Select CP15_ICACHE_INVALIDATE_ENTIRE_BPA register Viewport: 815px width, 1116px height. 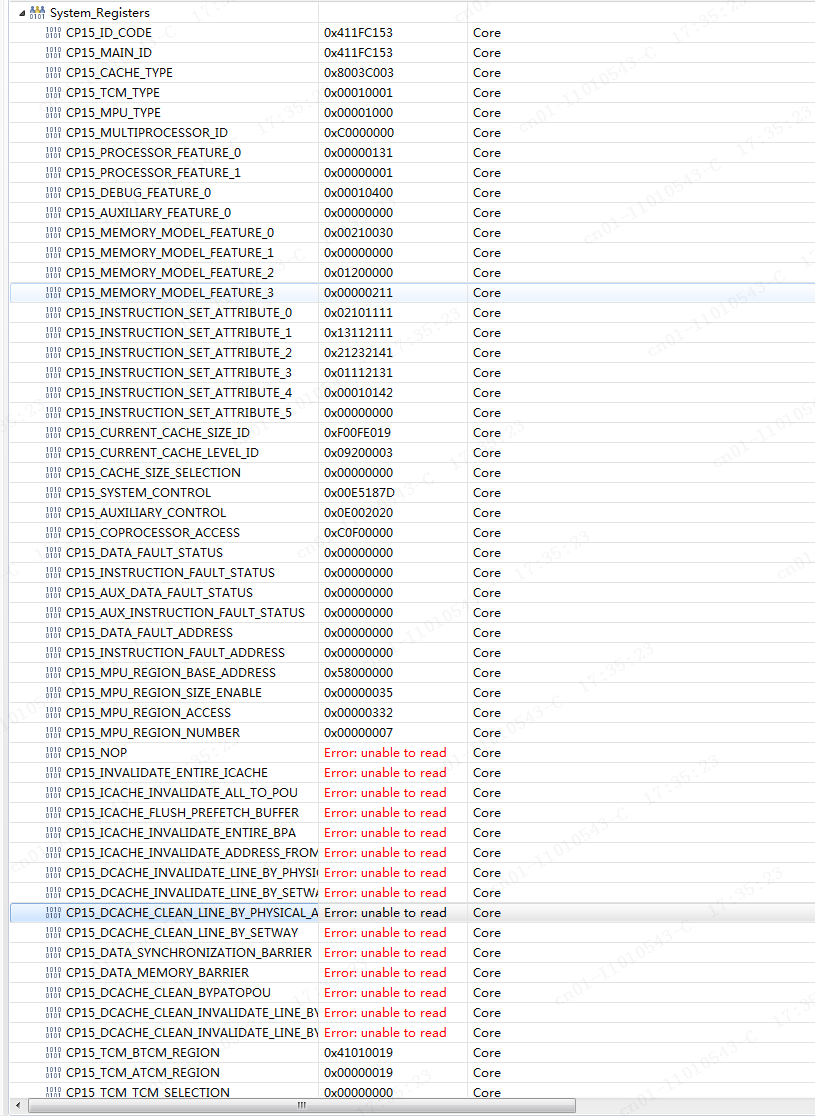coord(181,832)
